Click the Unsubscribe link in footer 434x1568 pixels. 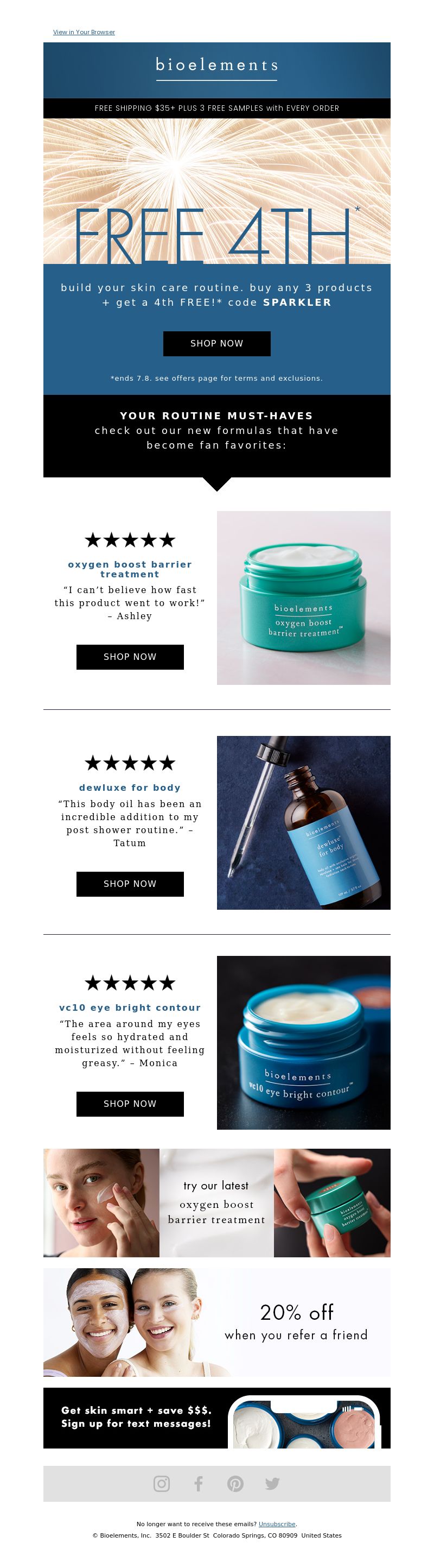[x=277, y=1523]
